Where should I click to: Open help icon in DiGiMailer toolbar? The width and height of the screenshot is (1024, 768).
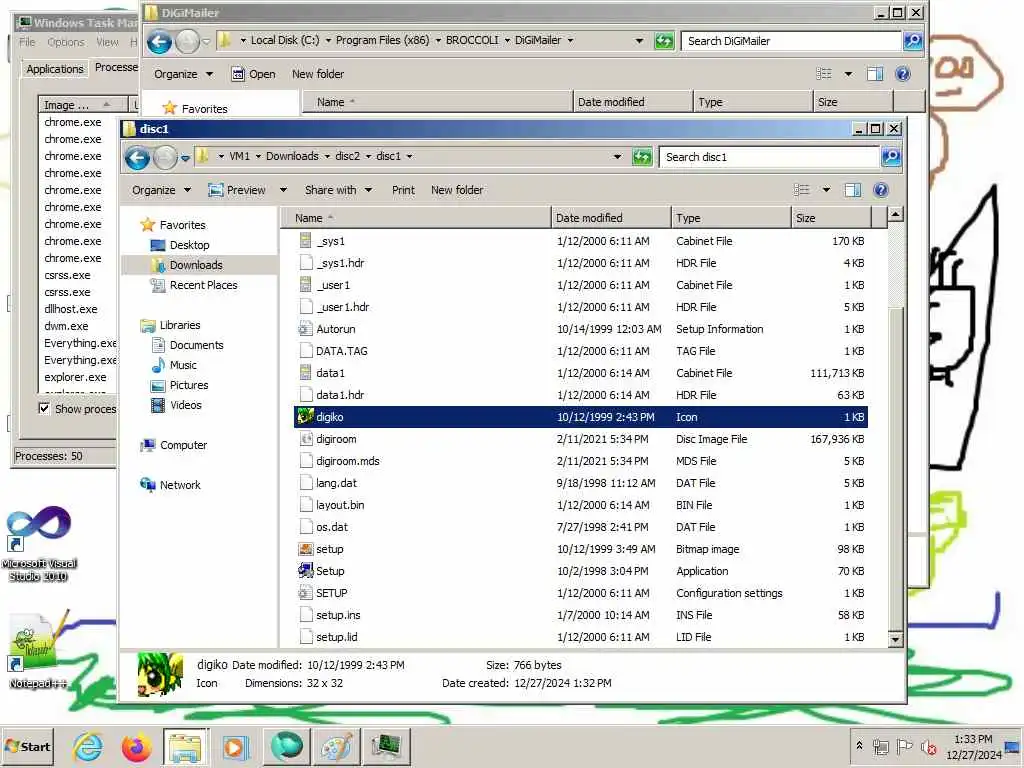[903, 74]
